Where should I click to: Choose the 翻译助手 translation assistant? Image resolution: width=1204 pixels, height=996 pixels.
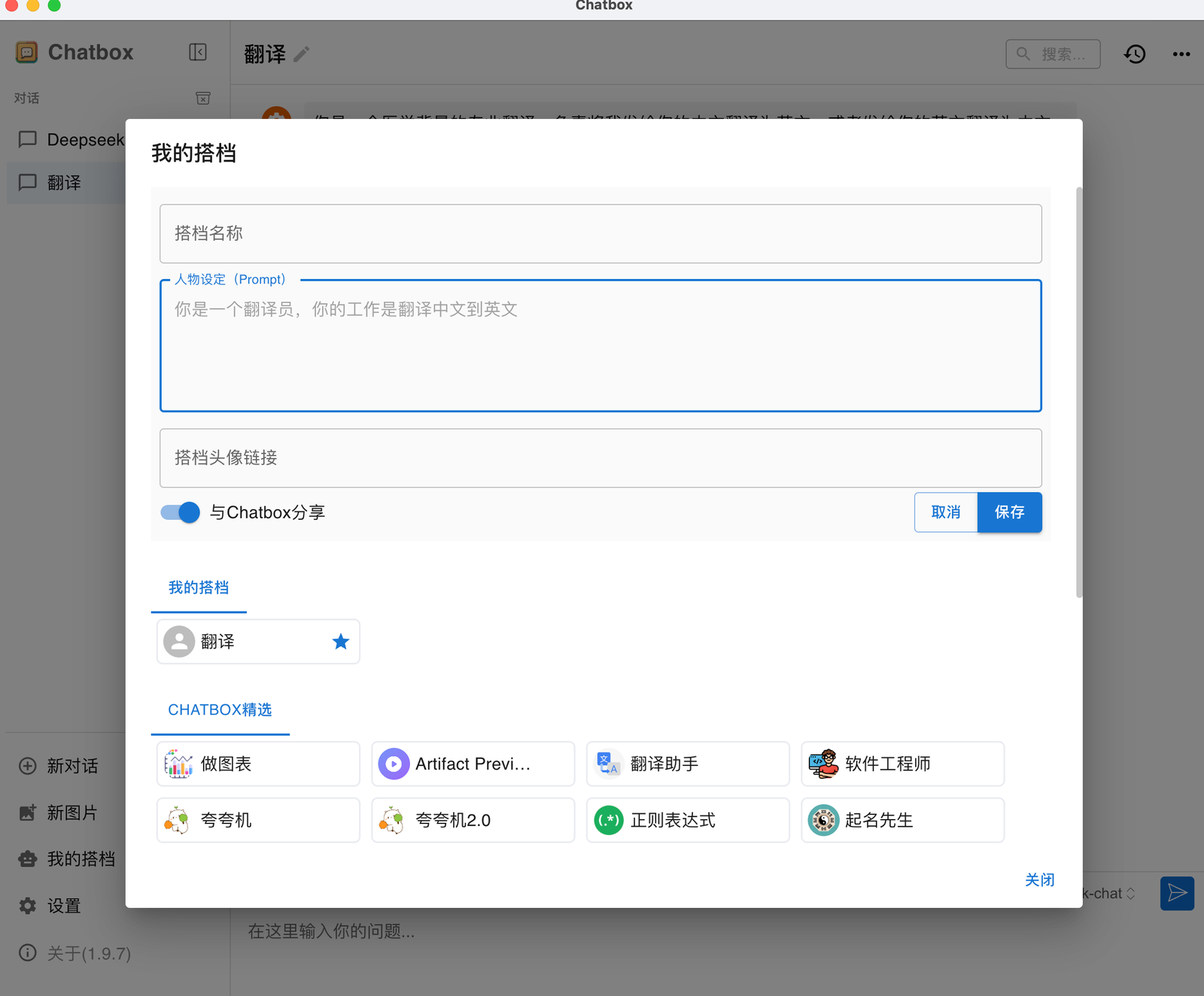pyautogui.click(x=687, y=764)
